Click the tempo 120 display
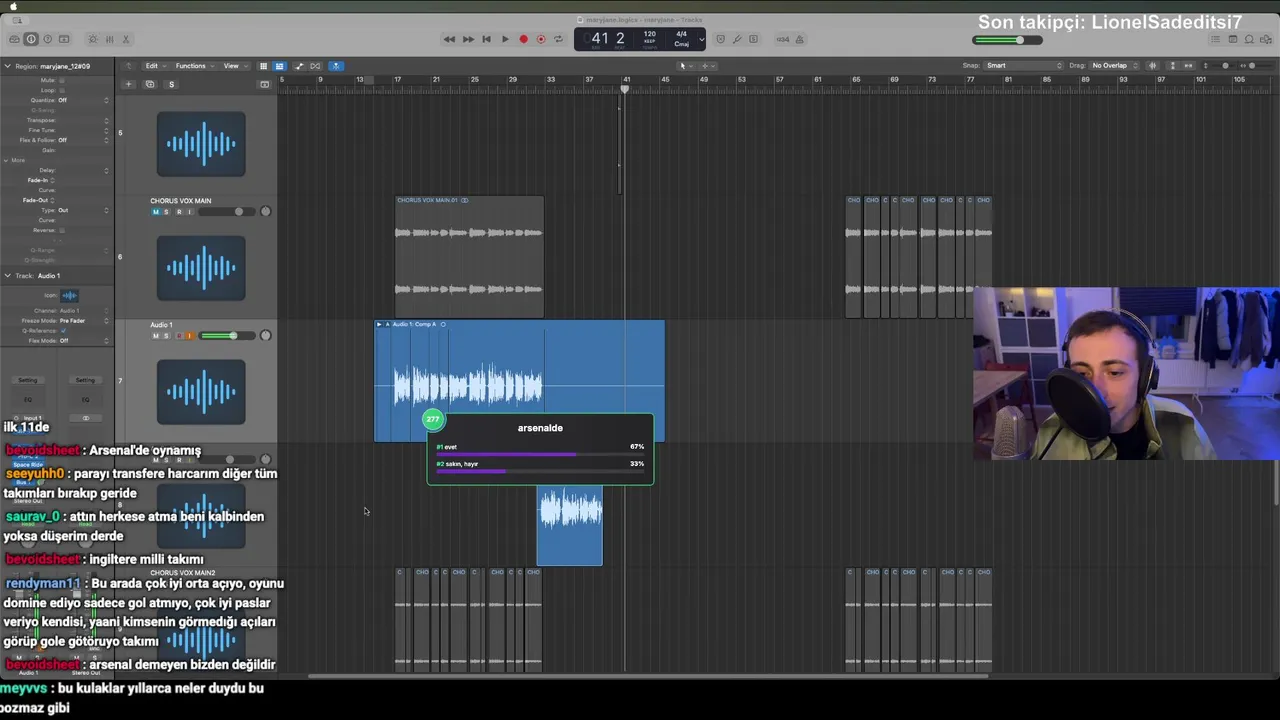Viewport: 1280px width, 720px height. tap(649, 35)
